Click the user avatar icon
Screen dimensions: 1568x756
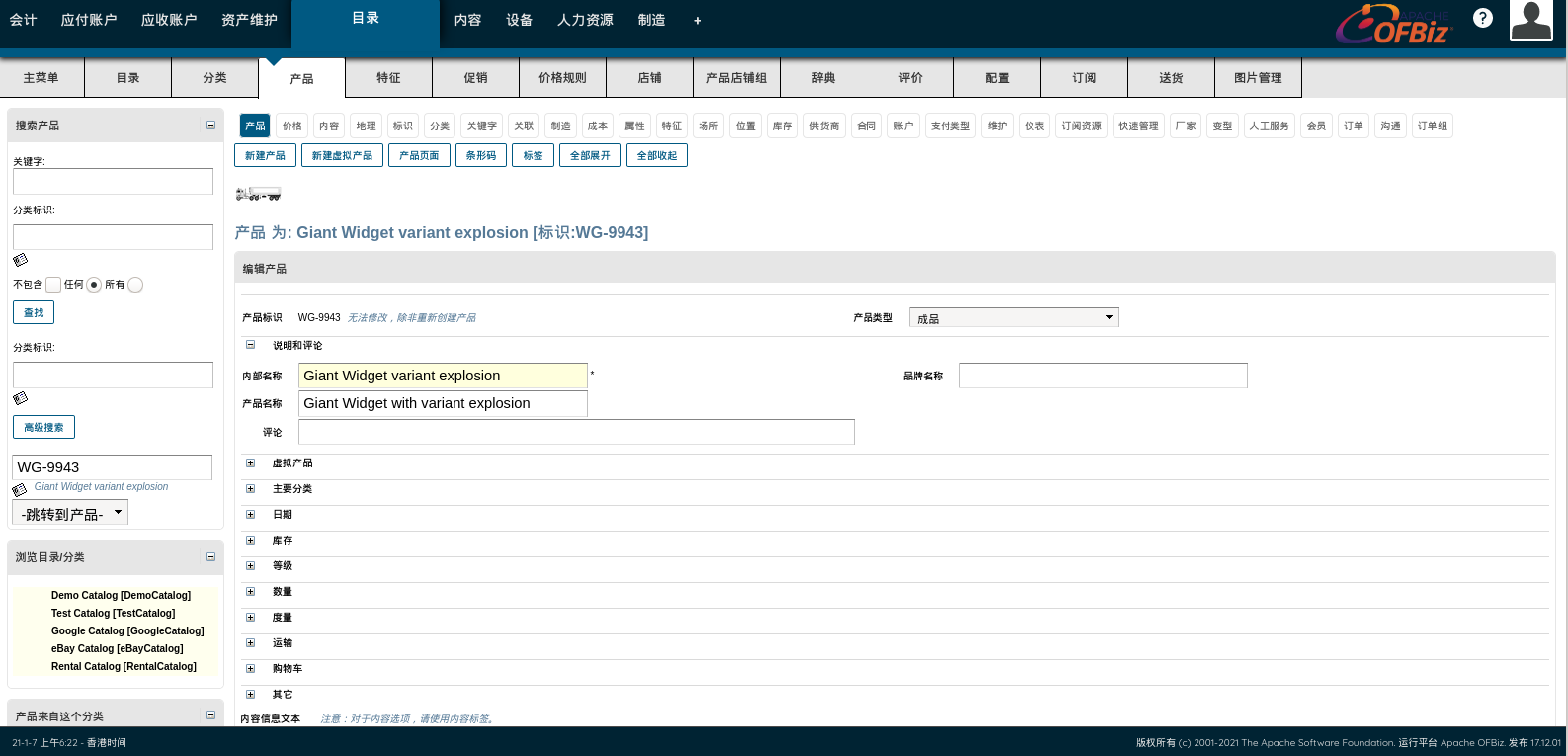coord(1530,20)
